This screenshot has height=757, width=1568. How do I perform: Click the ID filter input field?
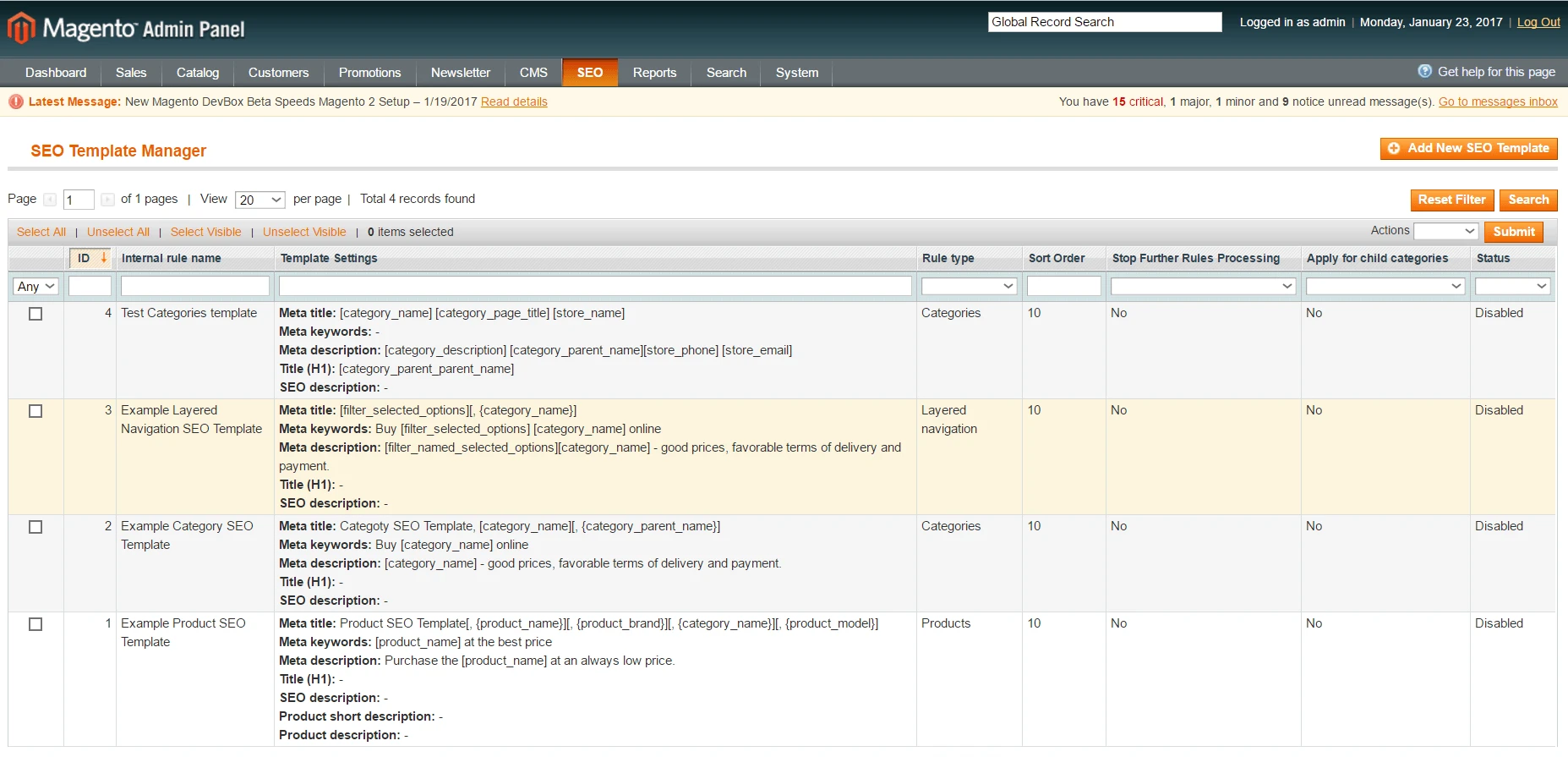point(90,286)
